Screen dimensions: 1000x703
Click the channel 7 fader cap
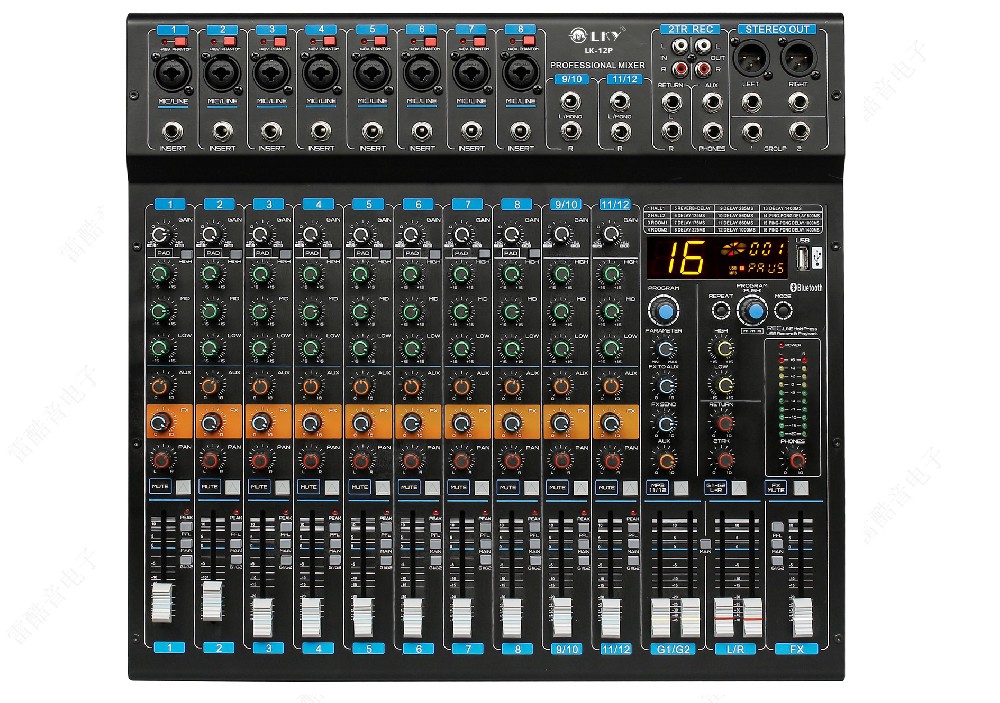click(461, 617)
